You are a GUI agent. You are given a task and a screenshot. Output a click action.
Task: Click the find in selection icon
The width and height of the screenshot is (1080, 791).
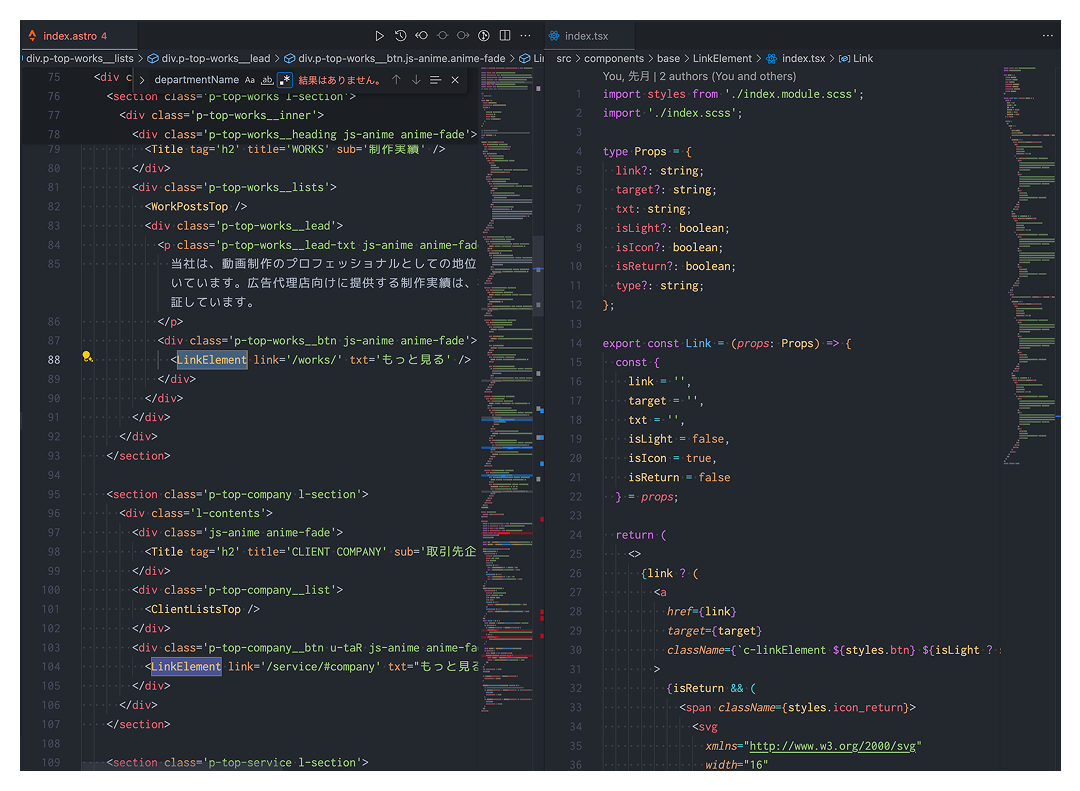(435, 80)
